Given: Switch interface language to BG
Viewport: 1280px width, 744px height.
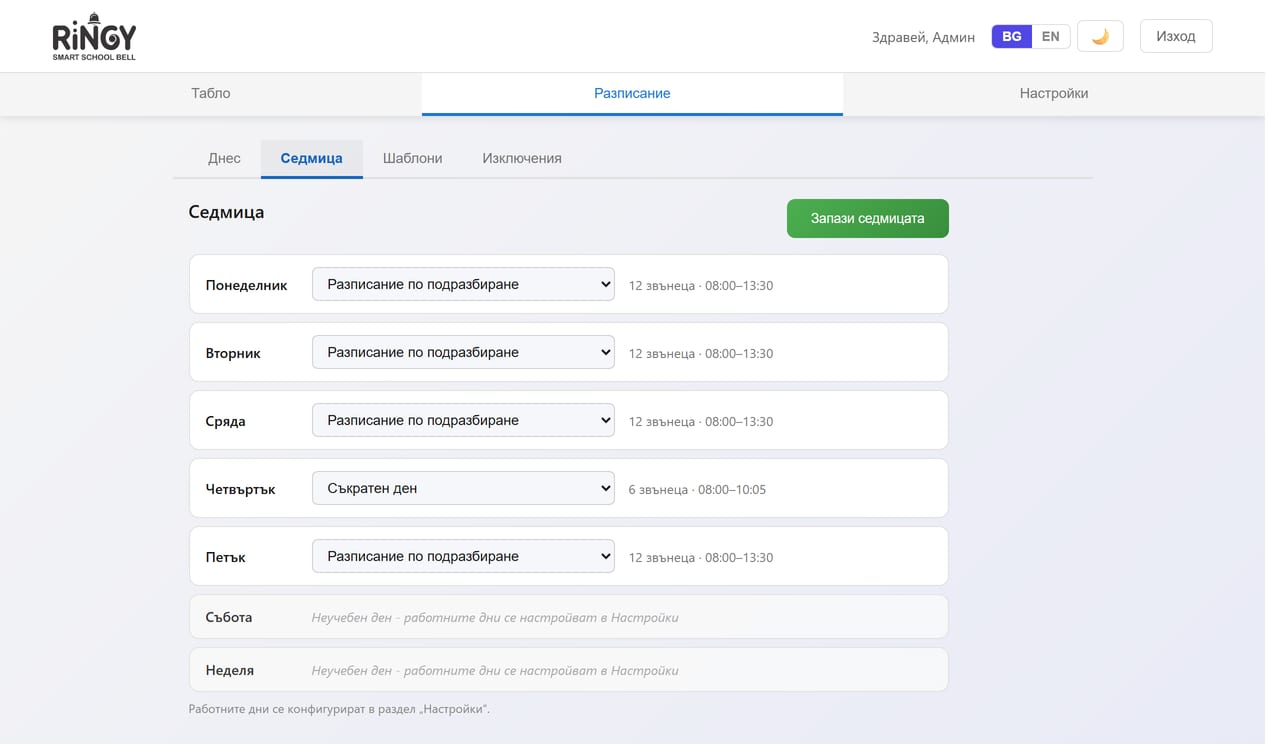Looking at the screenshot, I should (1012, 36).
